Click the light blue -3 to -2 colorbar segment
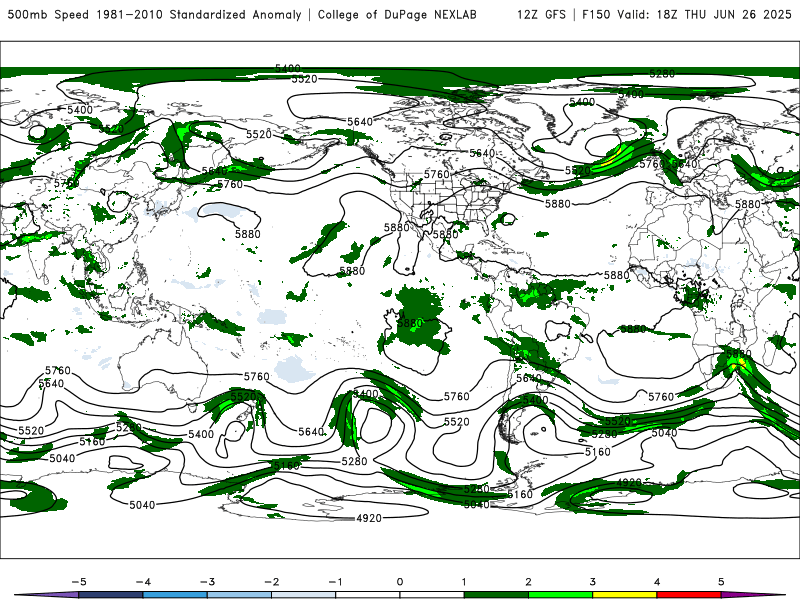 point(239,595)
